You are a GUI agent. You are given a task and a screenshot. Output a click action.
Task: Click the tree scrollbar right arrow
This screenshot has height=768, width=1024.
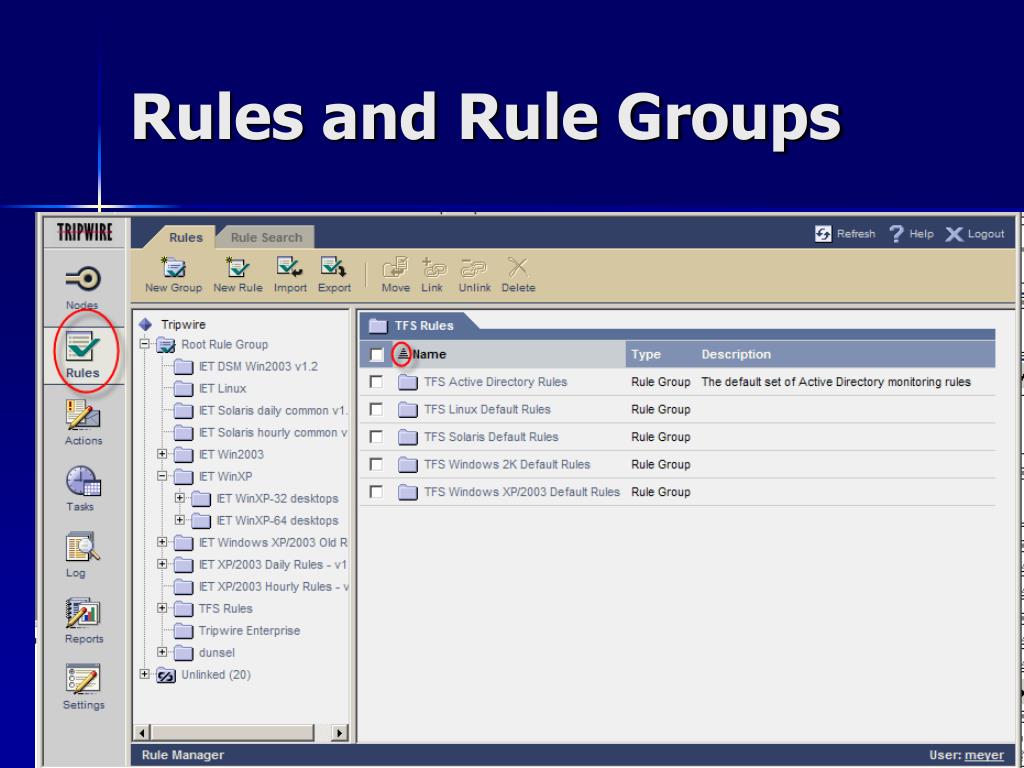pos(339,733)
